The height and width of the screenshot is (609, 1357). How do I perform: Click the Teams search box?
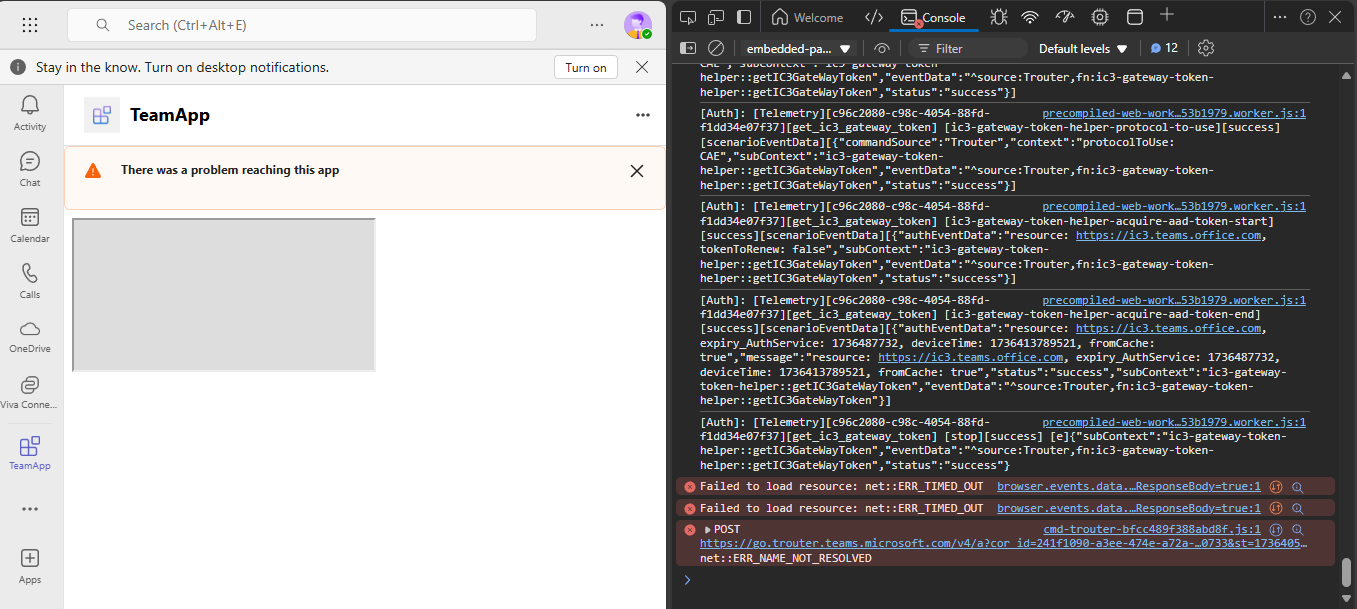tap(302, 25)
